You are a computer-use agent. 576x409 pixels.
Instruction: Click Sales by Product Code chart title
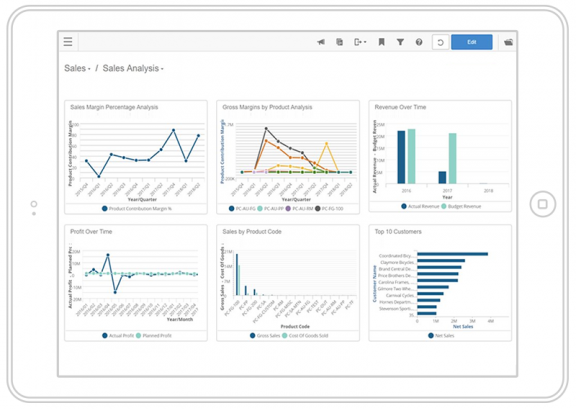[x=252, y=232]
